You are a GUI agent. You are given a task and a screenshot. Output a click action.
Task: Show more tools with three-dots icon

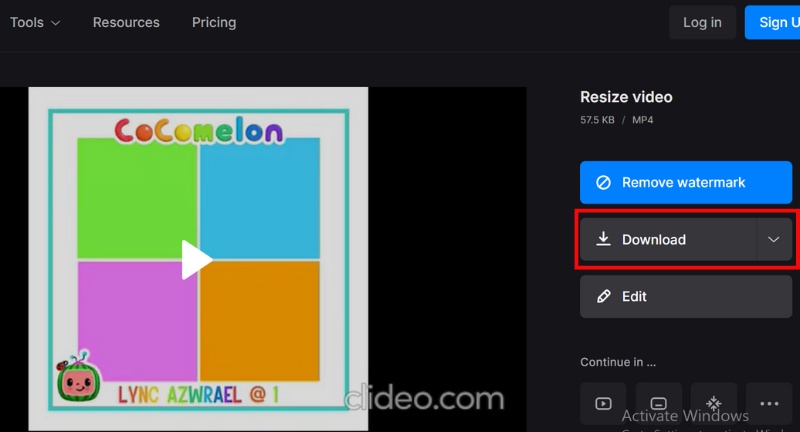[769, 404]
